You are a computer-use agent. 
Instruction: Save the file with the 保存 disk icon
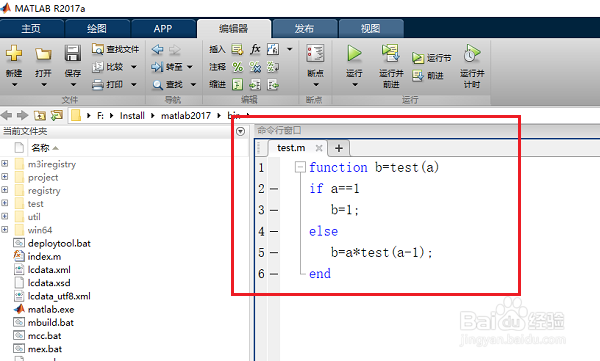(x=73, y=53)
